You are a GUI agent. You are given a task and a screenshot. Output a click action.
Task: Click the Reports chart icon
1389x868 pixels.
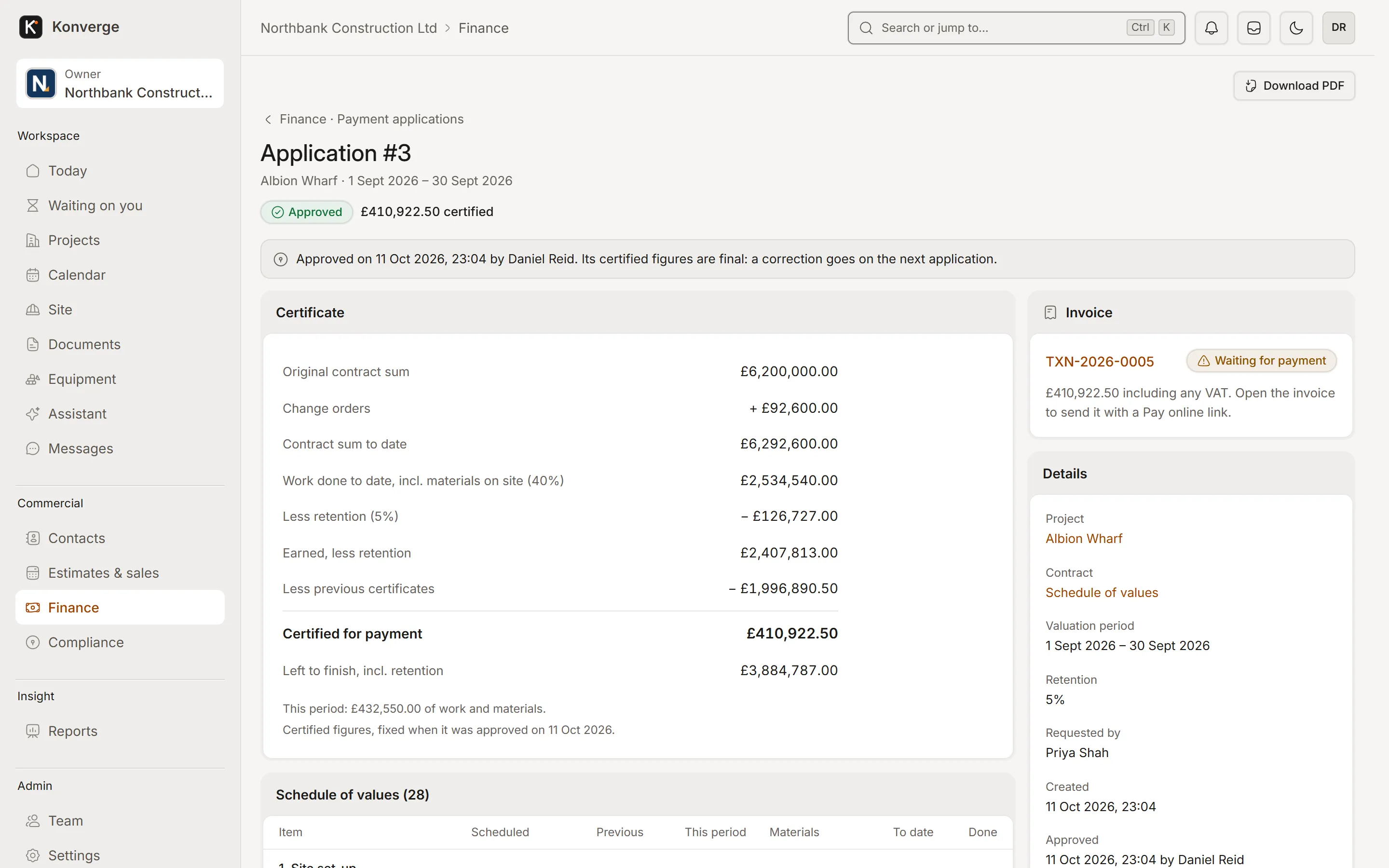[x=33, y=731]
